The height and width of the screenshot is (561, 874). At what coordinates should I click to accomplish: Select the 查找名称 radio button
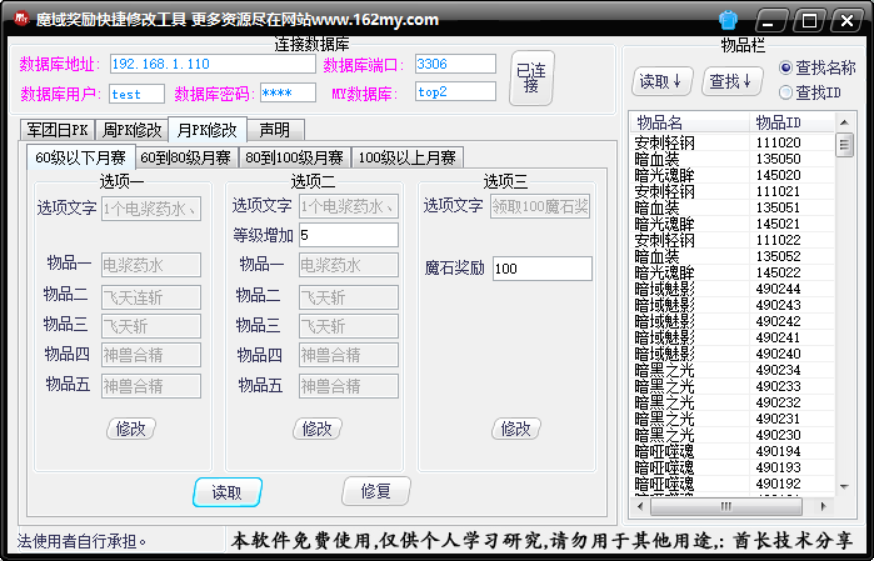click(786, 68)
